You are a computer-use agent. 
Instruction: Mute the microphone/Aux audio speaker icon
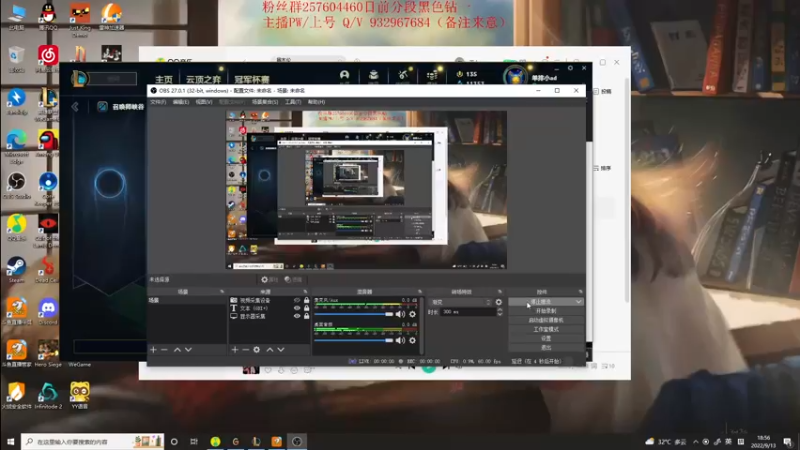coord(401,314)
